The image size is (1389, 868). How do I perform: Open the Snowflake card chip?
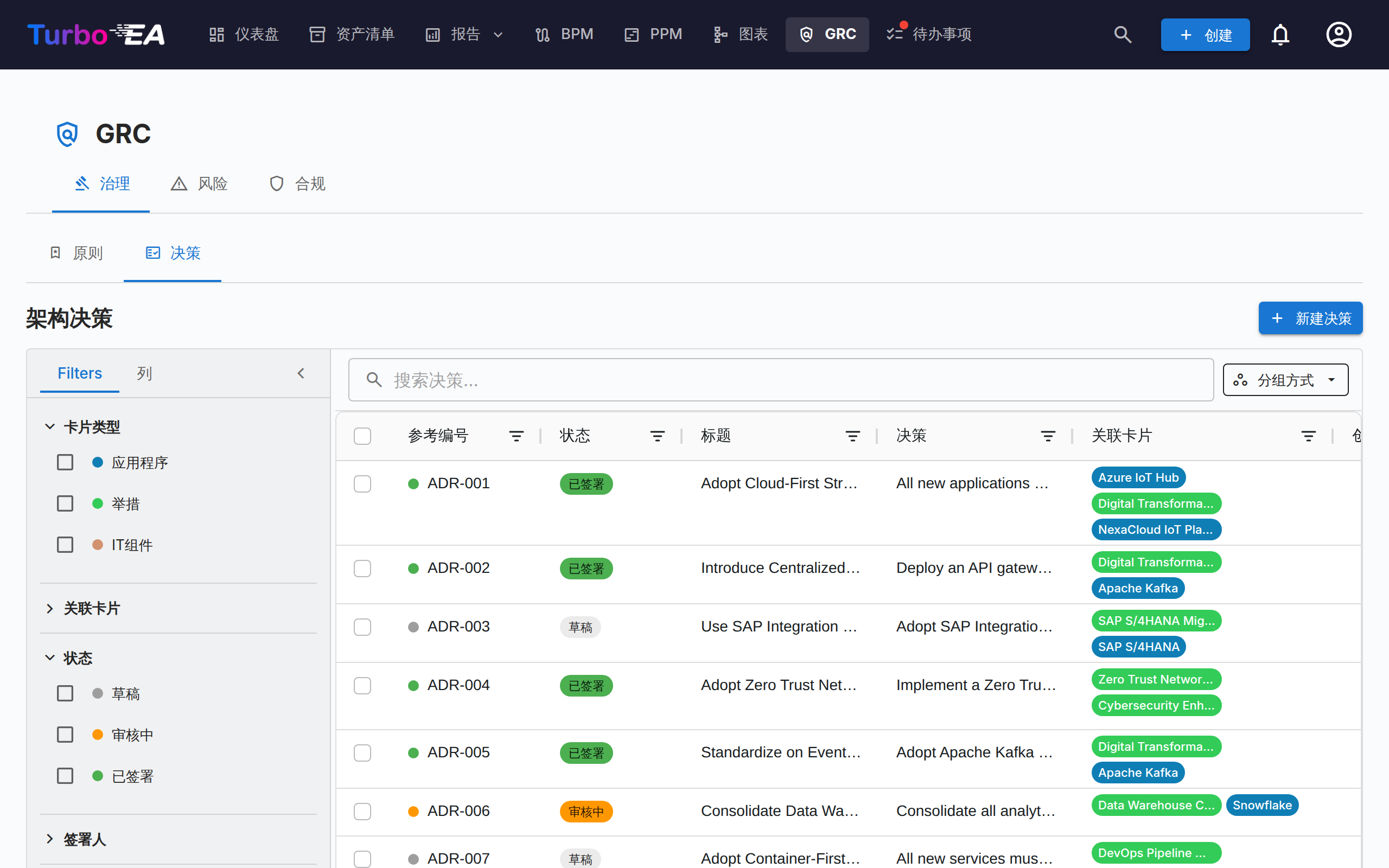click(x=1262, y=805)
